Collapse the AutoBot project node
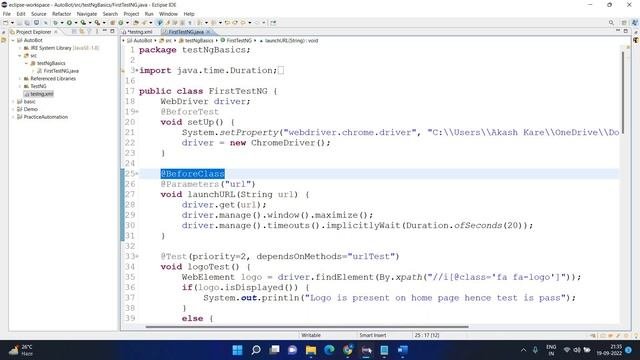The width and height of the screenshot is (640, 360). 13,40
